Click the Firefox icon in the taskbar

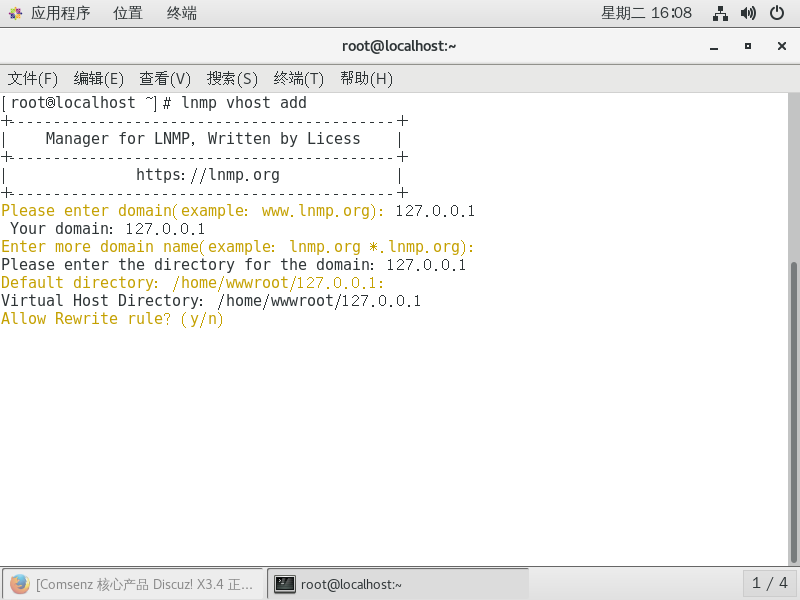[20, 584]
